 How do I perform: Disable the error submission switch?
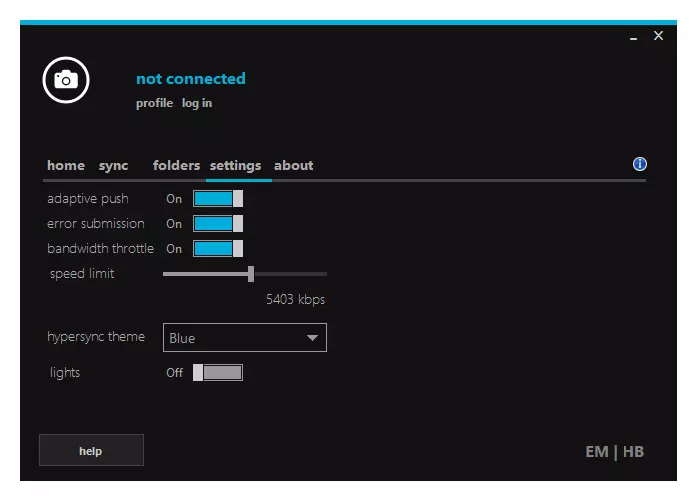218,224
